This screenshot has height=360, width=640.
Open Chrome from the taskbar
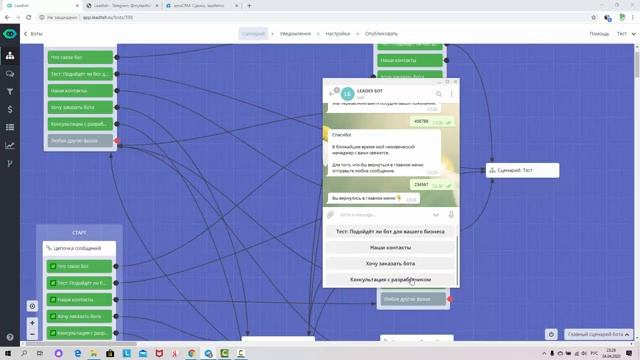(x=191, y=353)
